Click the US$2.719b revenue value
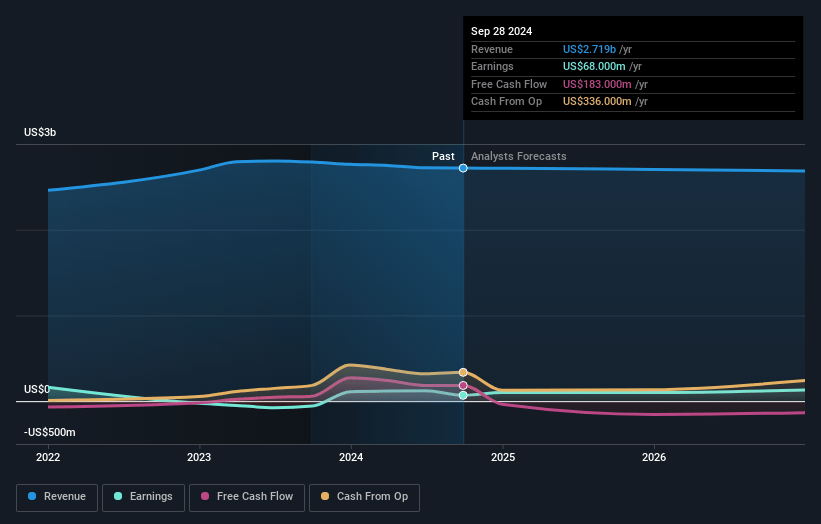821x524 pixels. (589, 49)
